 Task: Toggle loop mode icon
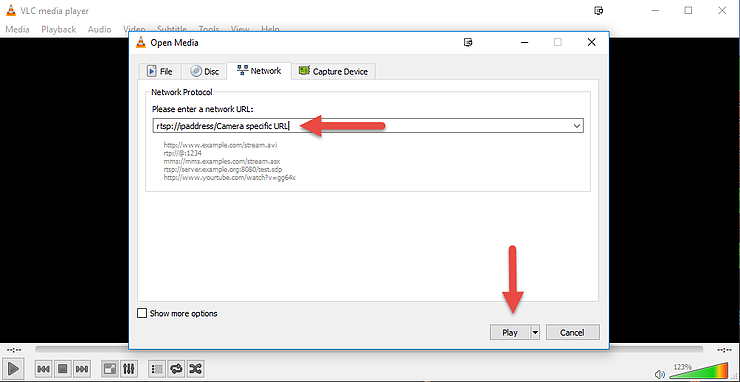[176, 368]
